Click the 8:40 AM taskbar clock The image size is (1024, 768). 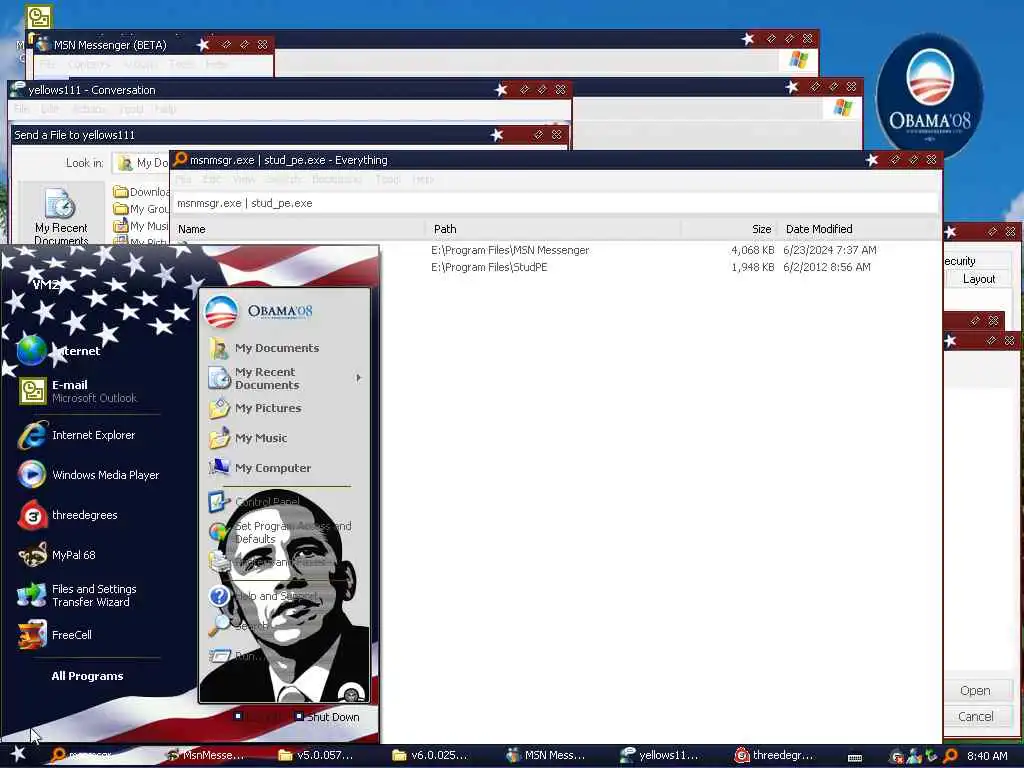click(x=987, y=756)
